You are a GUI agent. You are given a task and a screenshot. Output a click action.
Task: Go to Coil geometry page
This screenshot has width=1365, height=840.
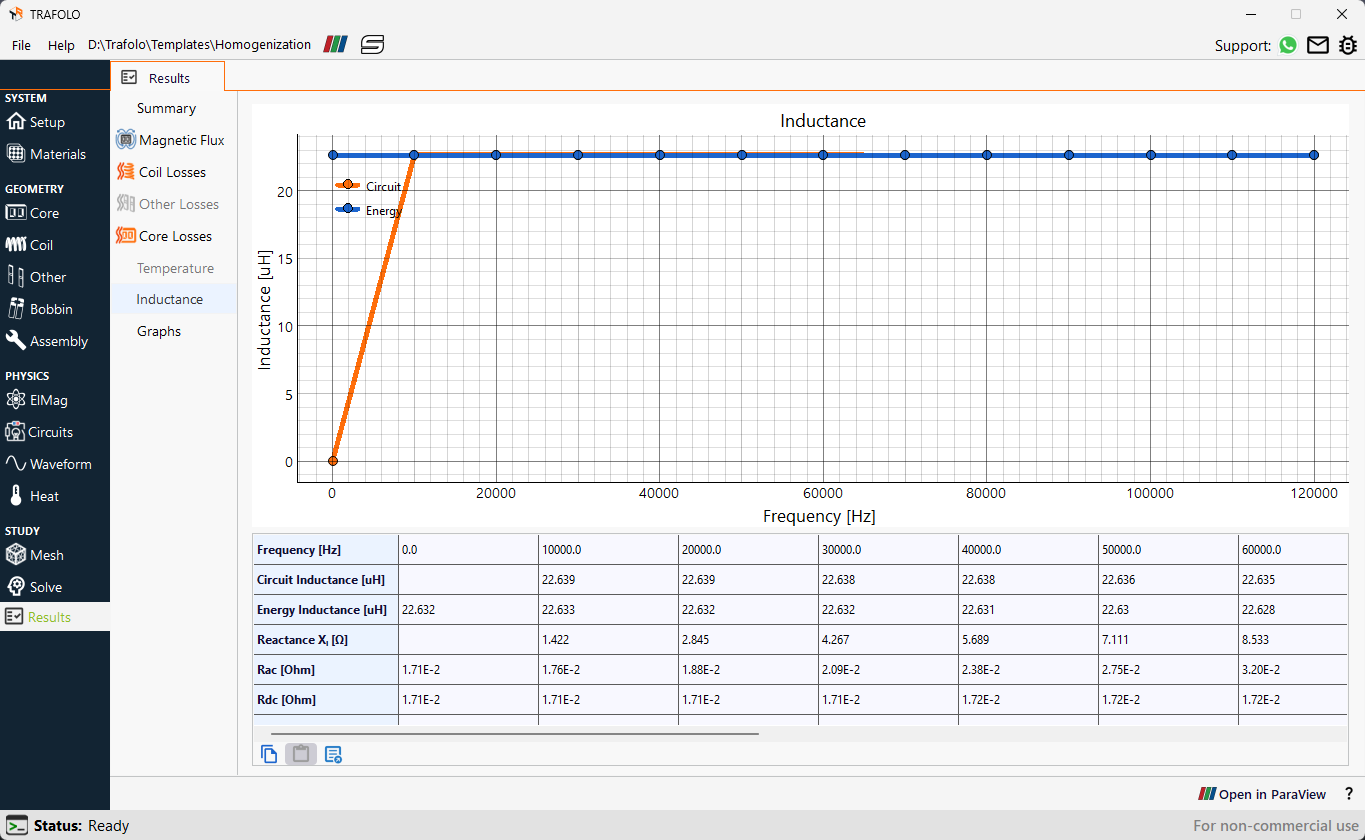point(30,245)
